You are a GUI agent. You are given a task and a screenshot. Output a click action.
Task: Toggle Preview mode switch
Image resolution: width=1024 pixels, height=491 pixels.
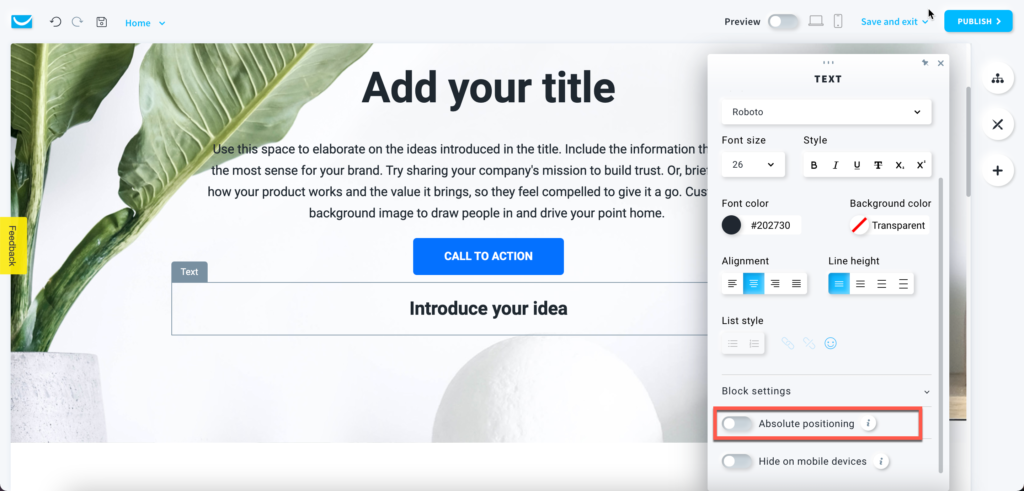point(783,22)
